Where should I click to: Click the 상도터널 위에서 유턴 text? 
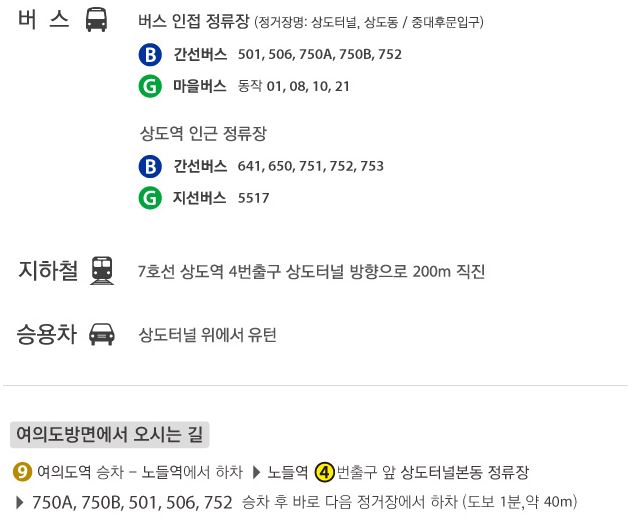point(207,335)
